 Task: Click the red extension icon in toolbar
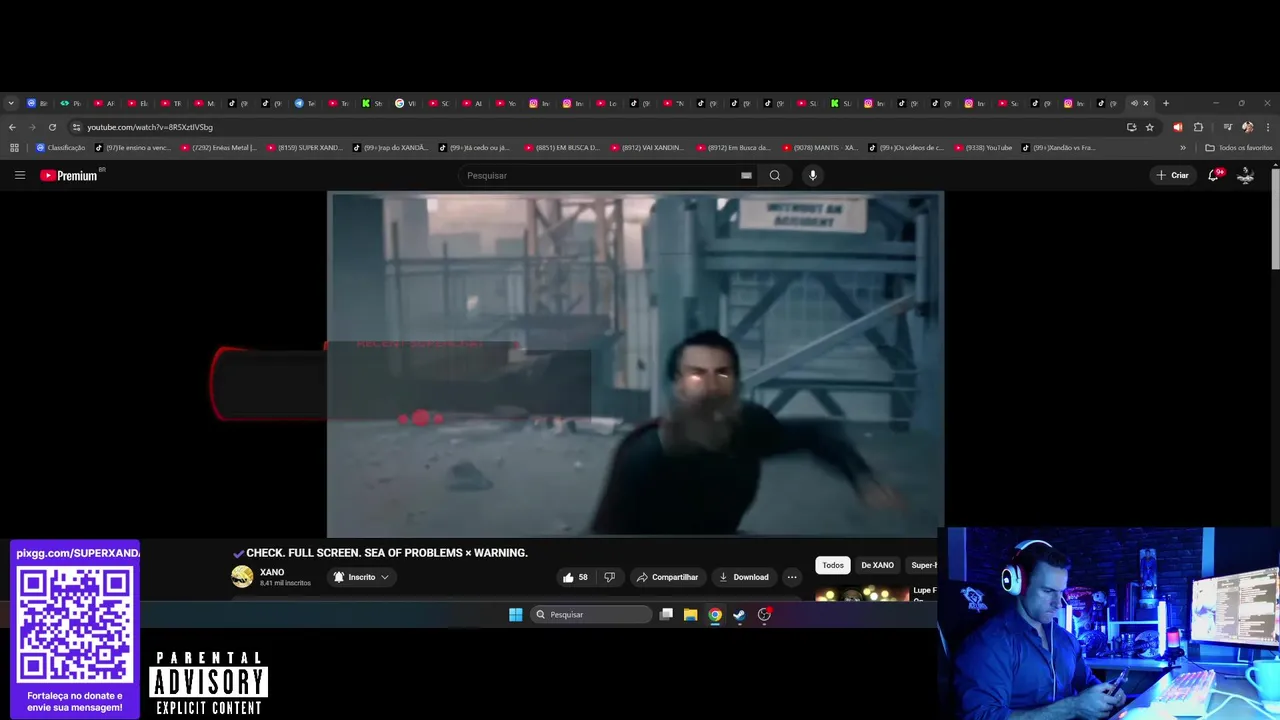pyautogui.click(x=1177, y=127)
